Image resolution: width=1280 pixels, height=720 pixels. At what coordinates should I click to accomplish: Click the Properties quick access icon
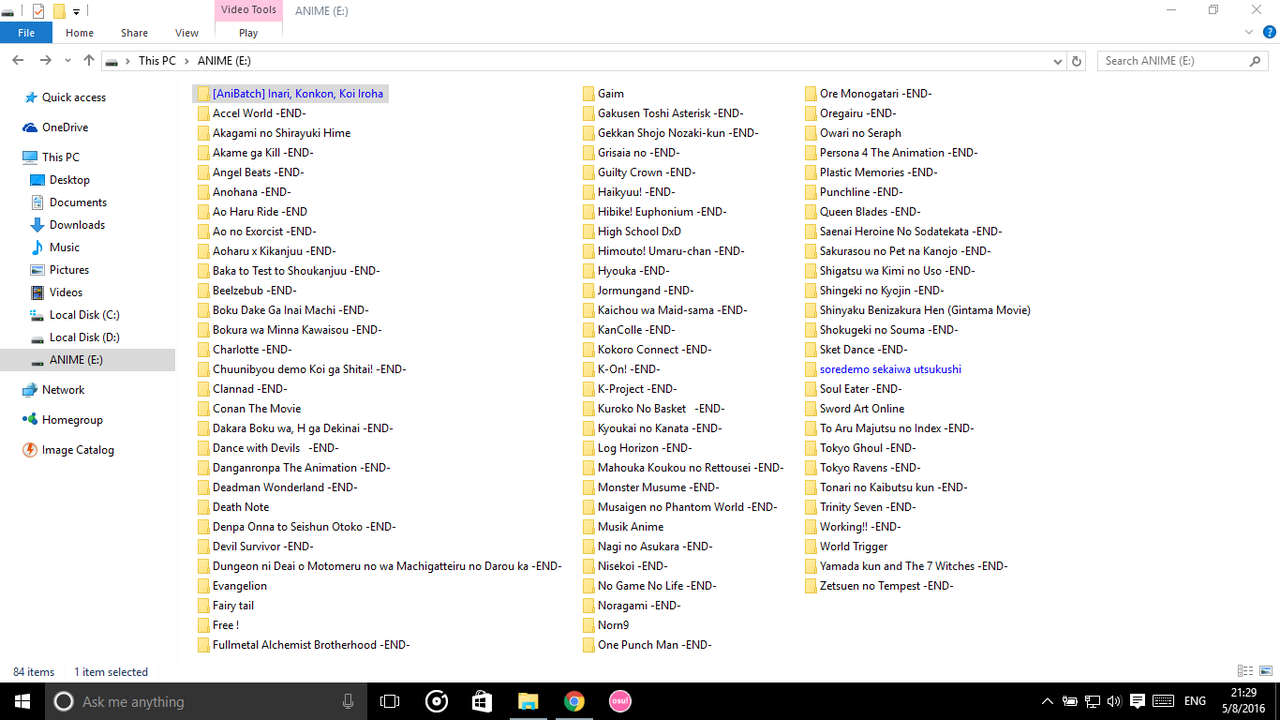click(x=38, y=11)
